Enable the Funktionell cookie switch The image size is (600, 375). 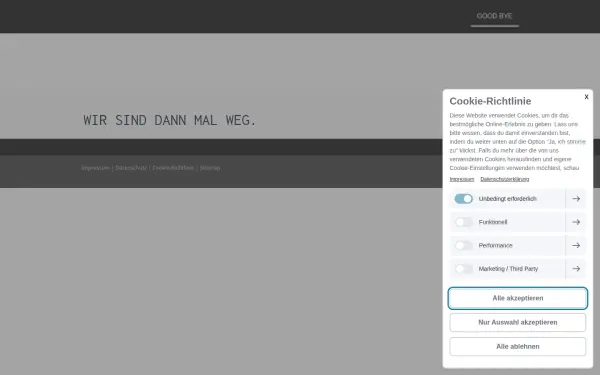pos(463,222)
